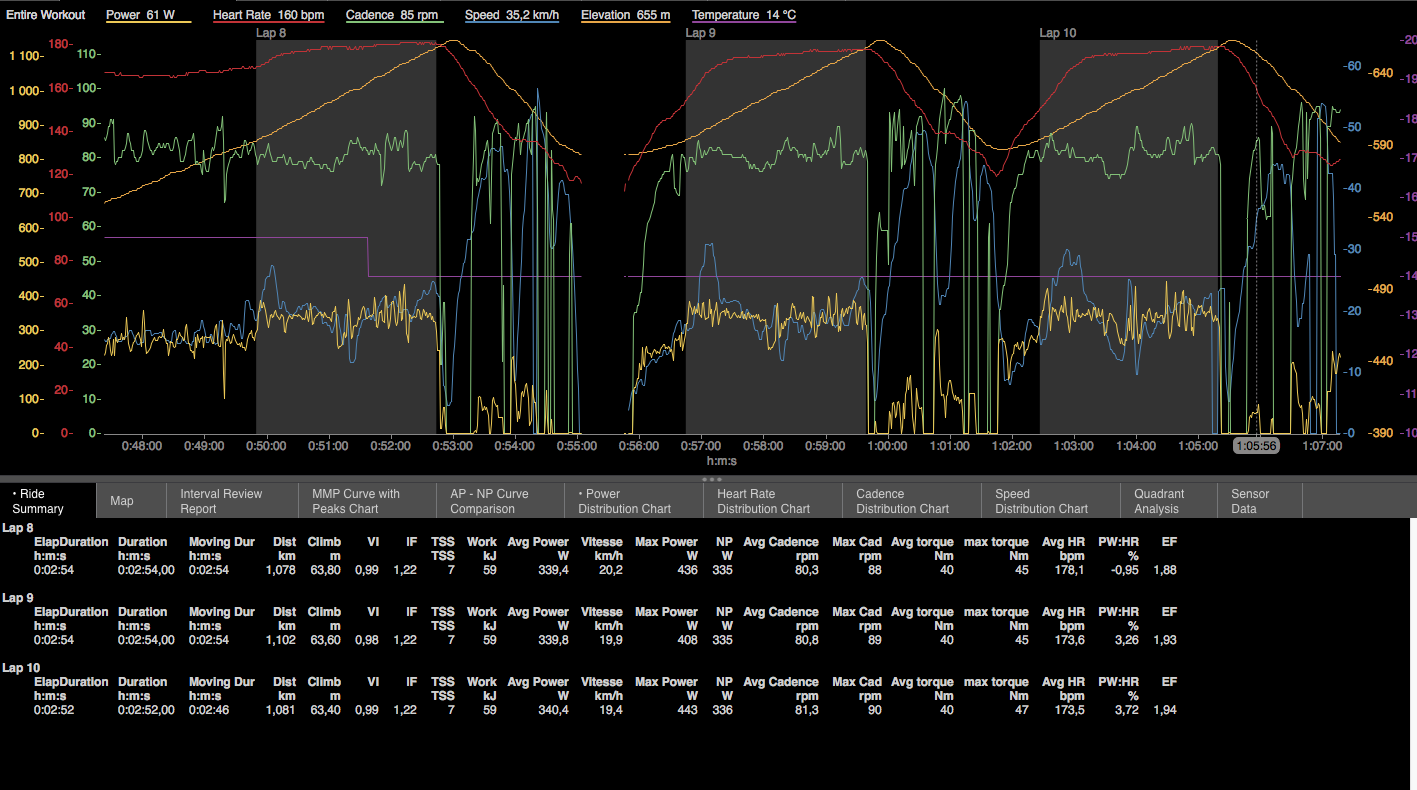Viewport: 1417px width, 790px height.
Task: Hide the Elevation series from the chart
Action: pyautogui.click(x=625, y=15)
